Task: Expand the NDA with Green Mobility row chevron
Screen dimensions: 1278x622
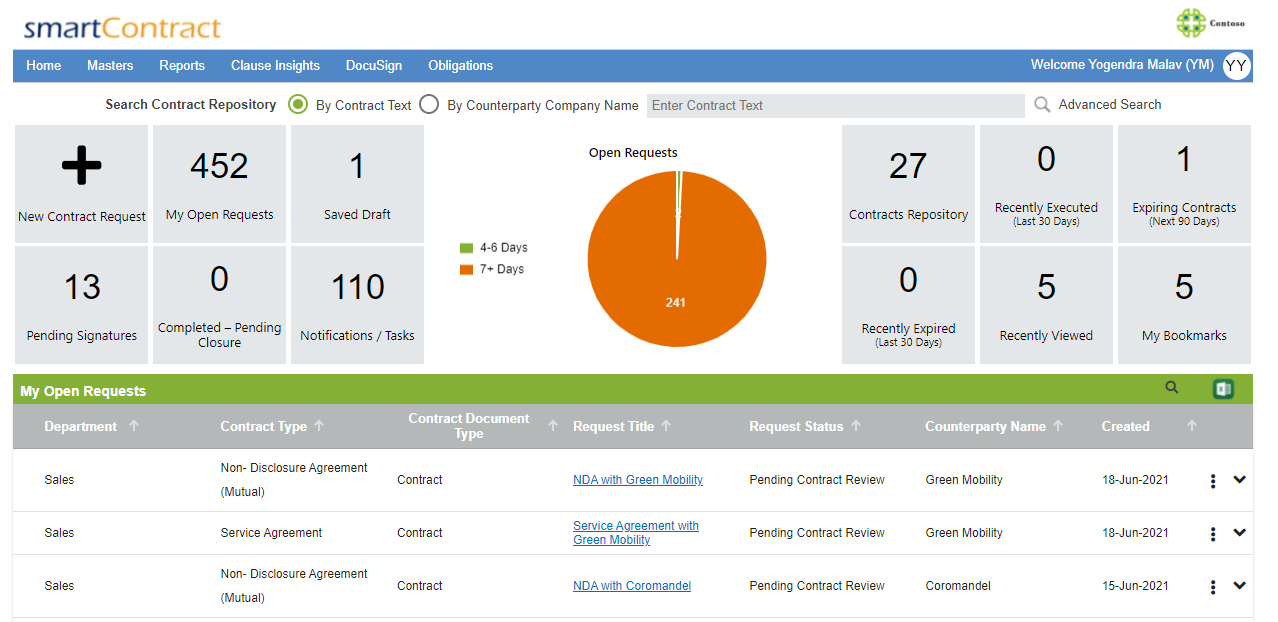Action: pyautogui.click(x=1240, y=480)
